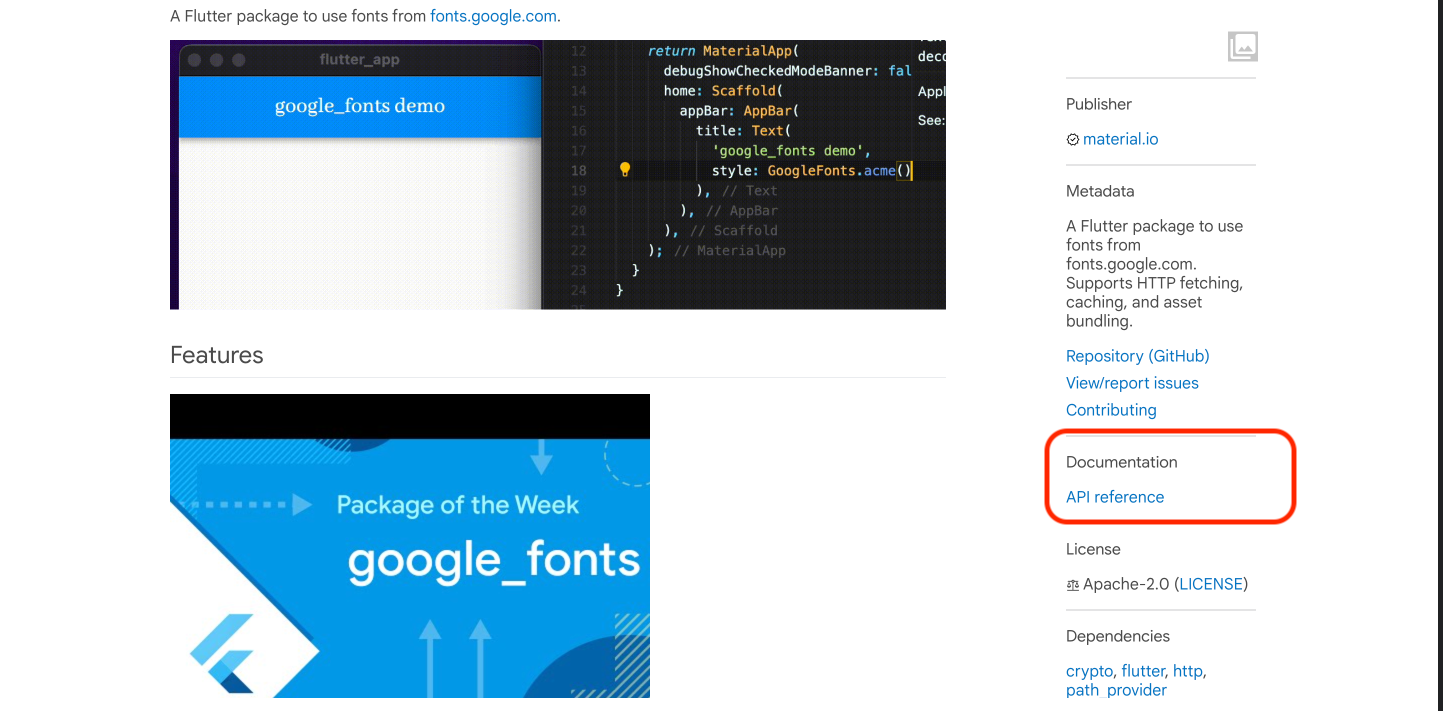Screen dimensions: 1443x711
Task: Click the sidebar text 'Supports HTTP fetching'
Action: (x=1154, y=283)
